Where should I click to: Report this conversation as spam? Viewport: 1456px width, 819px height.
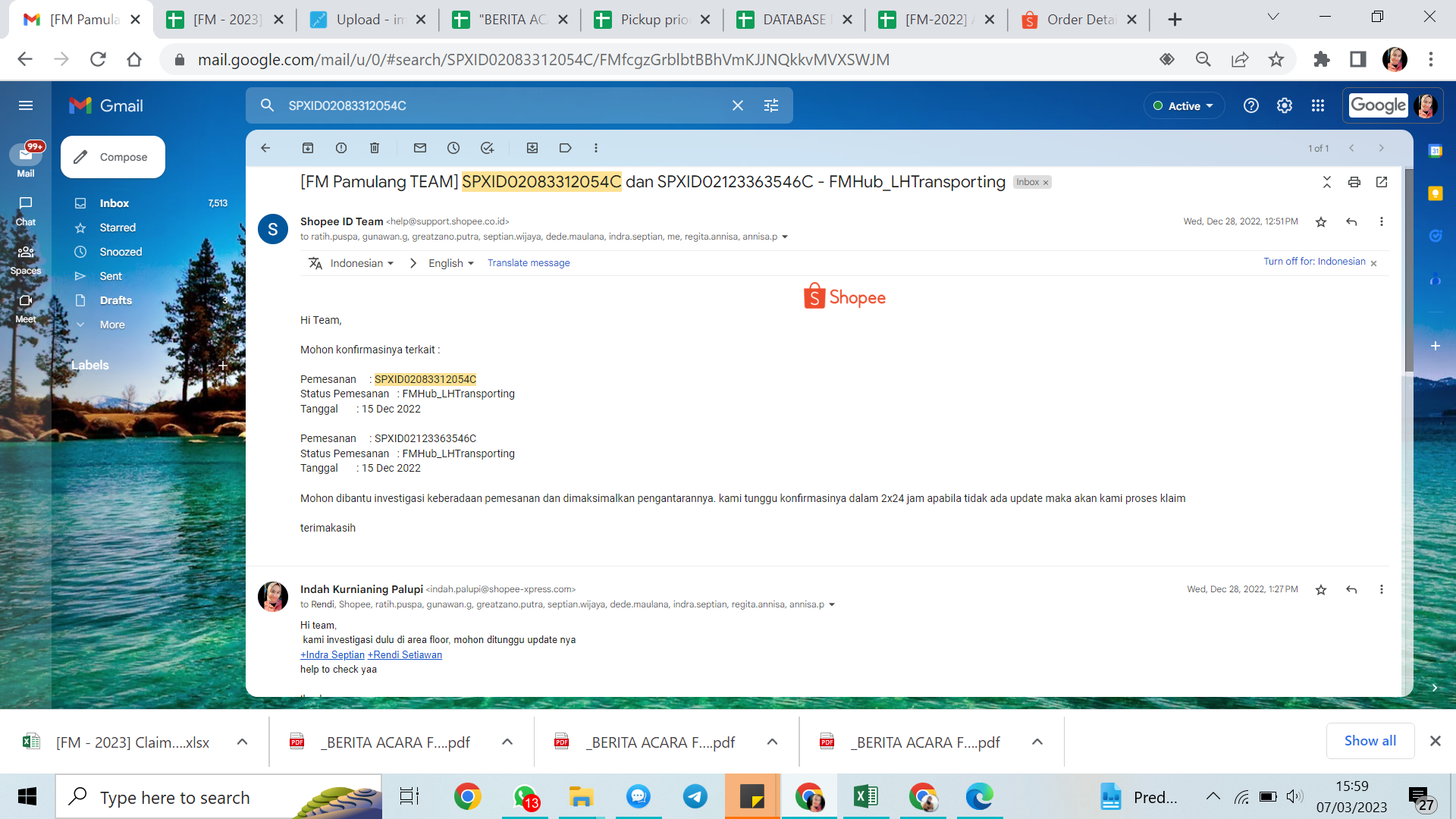[x=341, y=148]
